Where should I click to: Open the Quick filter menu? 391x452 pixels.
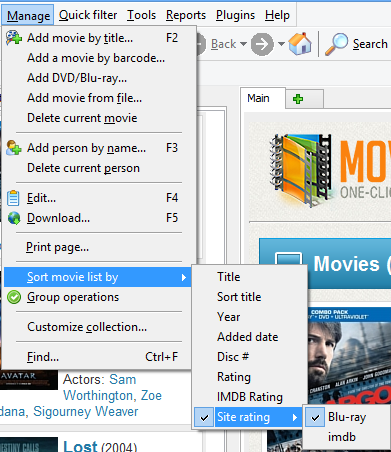(x=88, y=15)
